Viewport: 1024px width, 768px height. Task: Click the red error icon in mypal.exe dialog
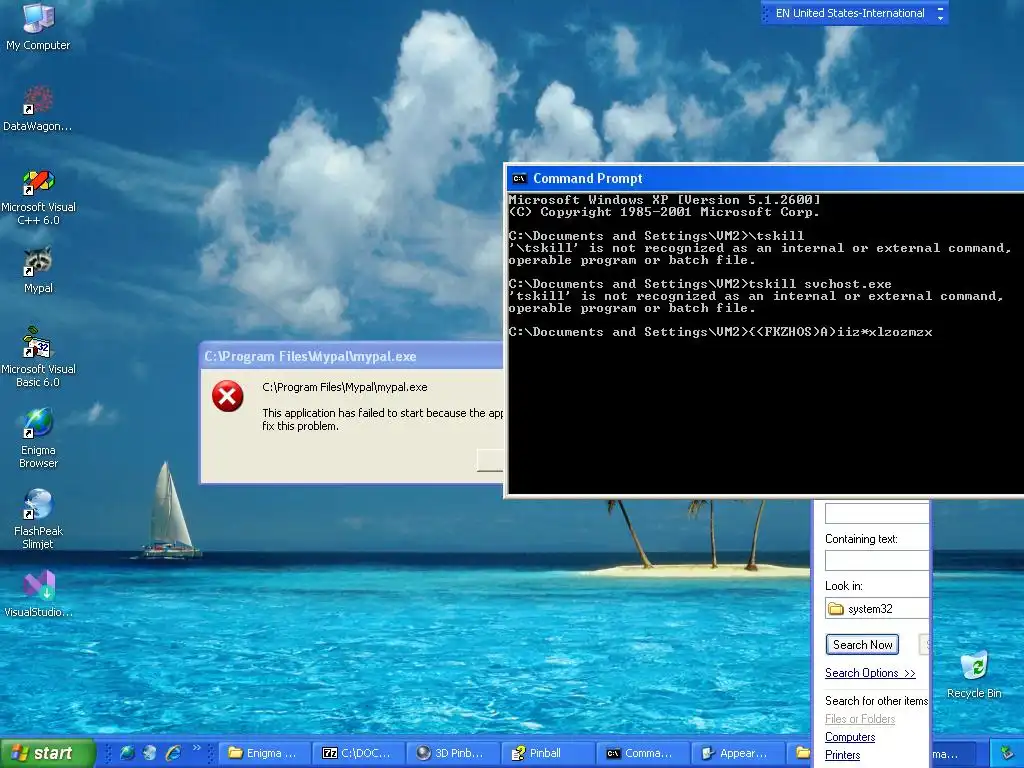pyautogui.click(x=228, y=396)
